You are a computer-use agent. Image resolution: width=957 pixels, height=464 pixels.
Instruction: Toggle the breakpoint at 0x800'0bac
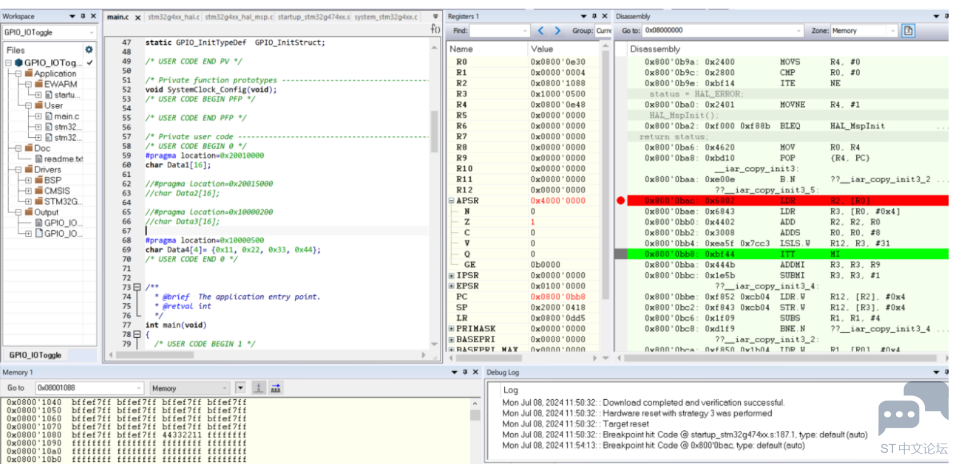coord(621,200)
